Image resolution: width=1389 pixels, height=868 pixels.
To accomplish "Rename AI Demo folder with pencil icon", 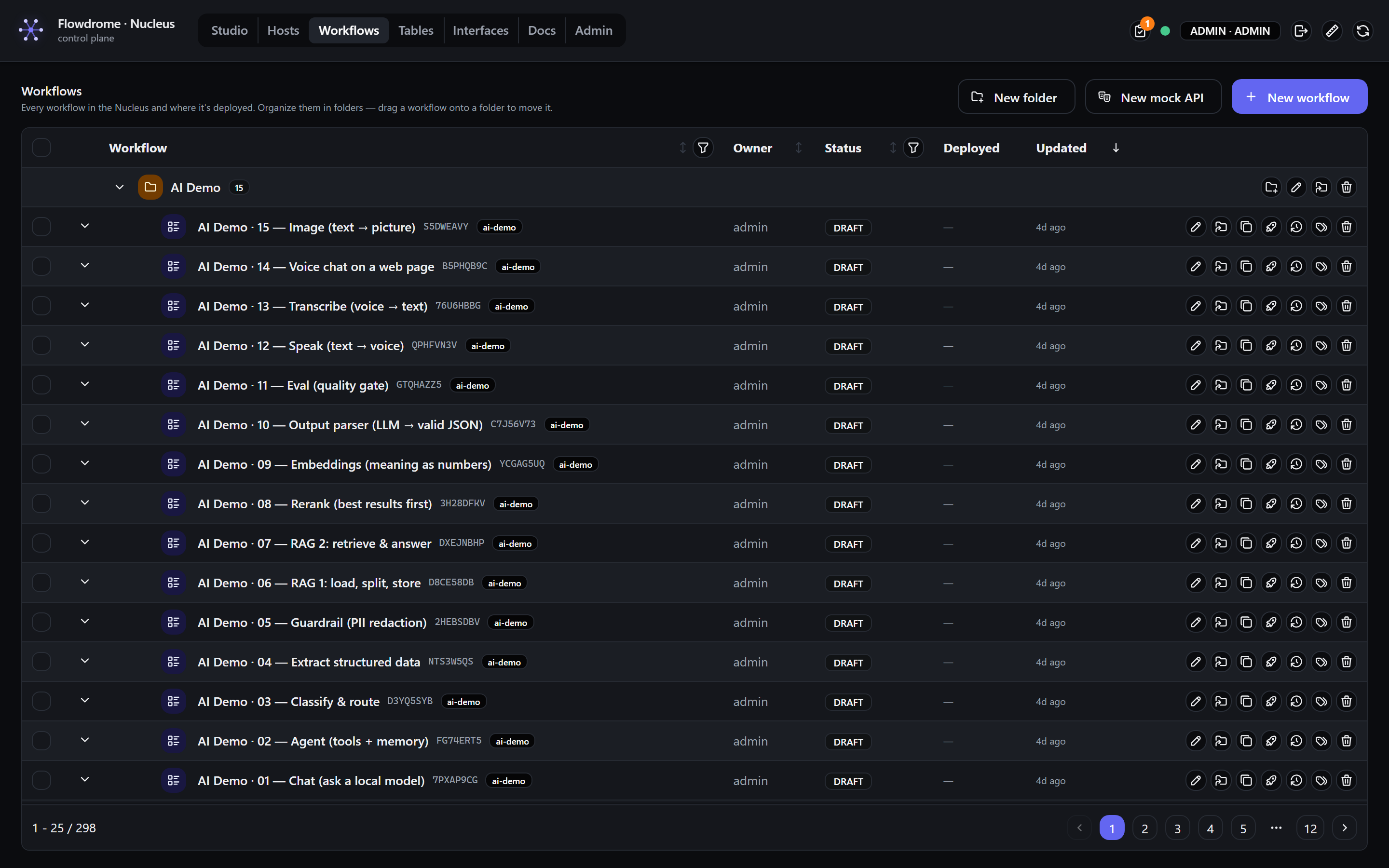I will [1296, 187].
